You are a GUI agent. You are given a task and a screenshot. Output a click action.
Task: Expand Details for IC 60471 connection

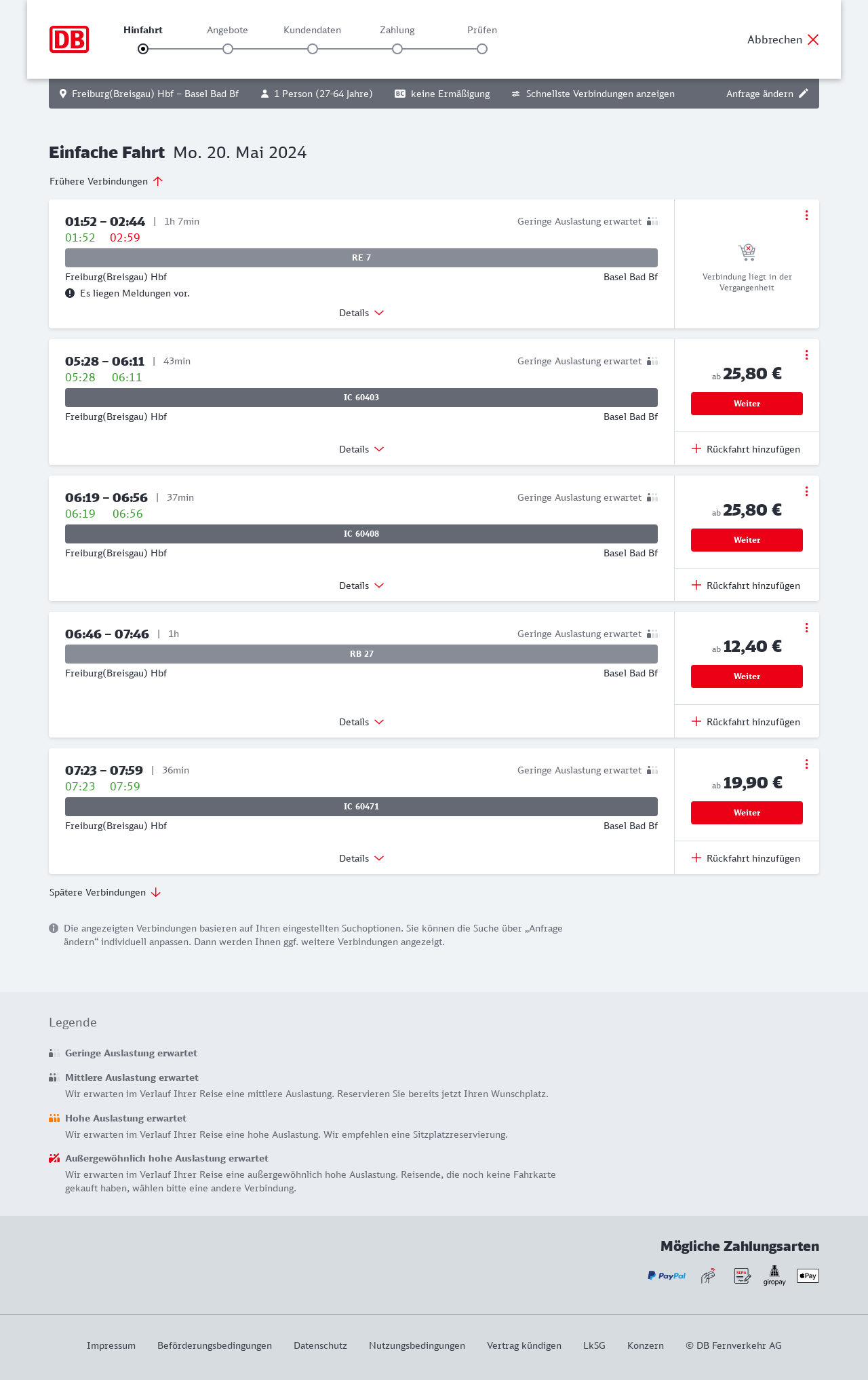[x=361, y=858]
